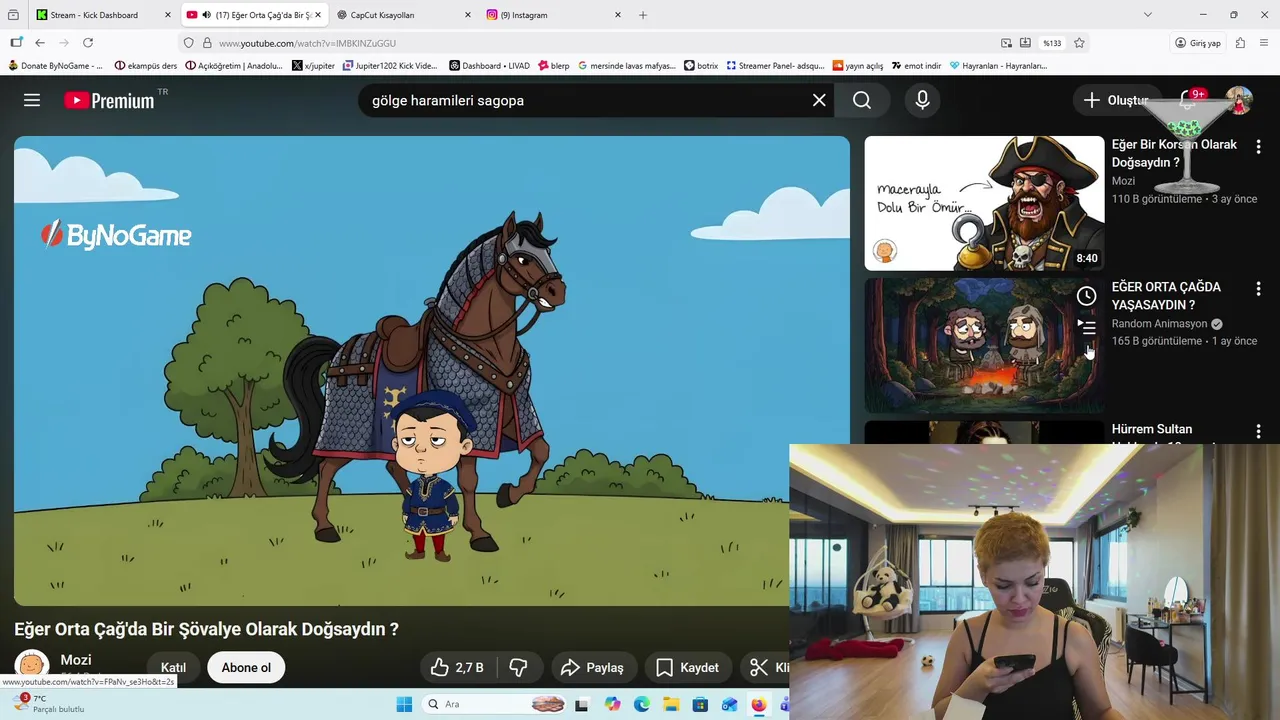The width and height of the screenshot is (1280, 720).
Task: Open the YouTube guide hamburger menu
Action: pyautogui.click(x=32, y=100)
